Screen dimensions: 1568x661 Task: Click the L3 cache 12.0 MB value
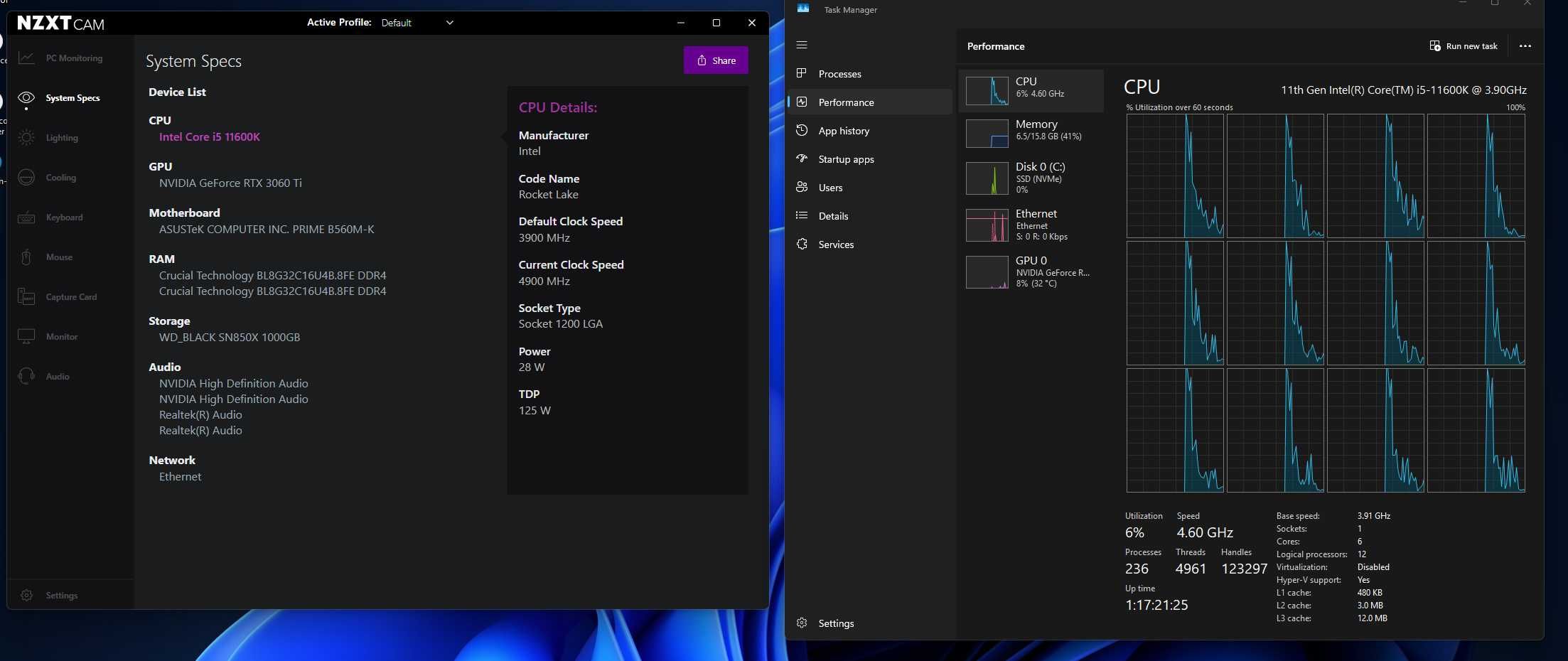pyautogui.click(x=1372, y=618)
